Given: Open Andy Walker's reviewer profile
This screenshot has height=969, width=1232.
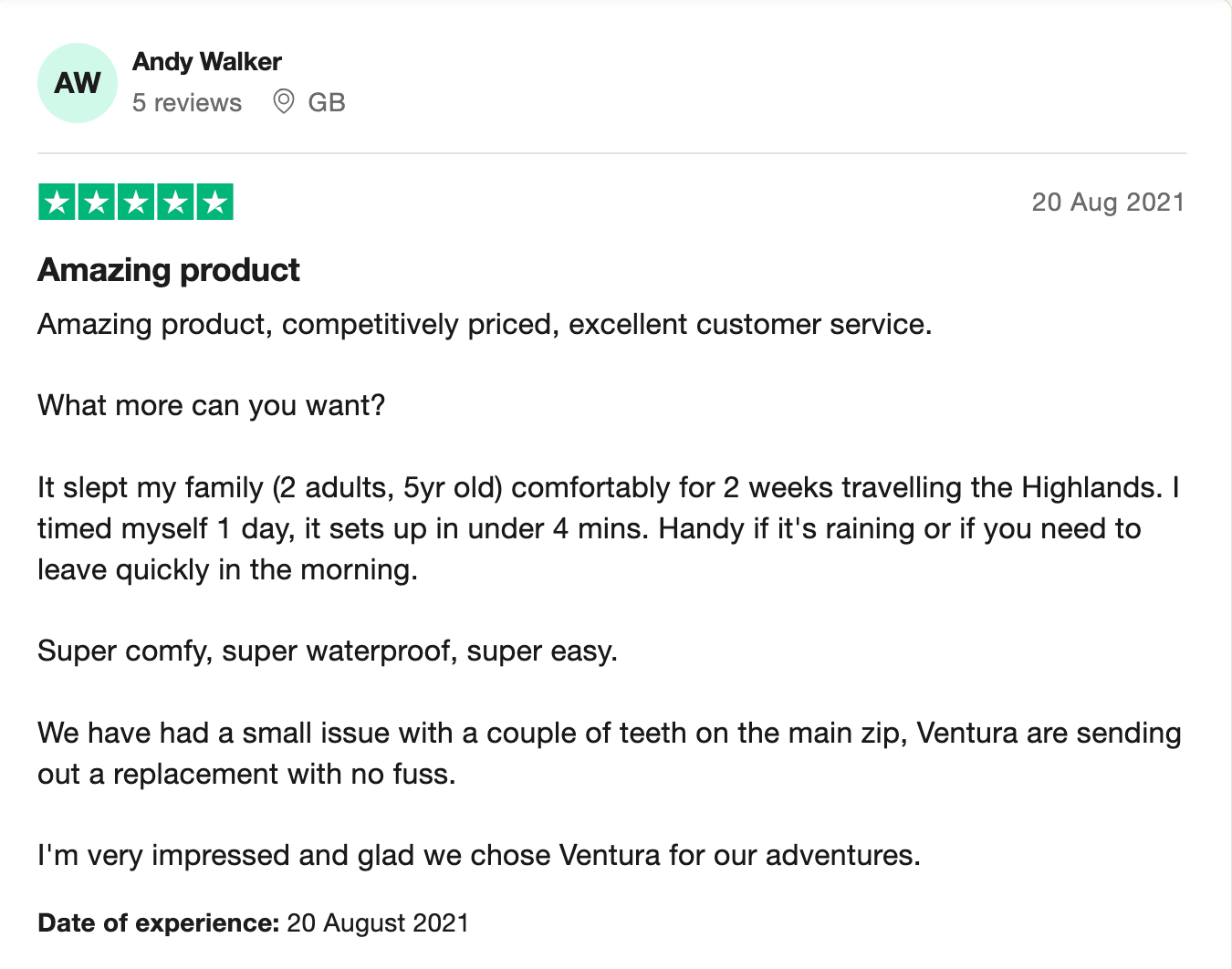Looking at the screenshot, I should [x=207, y=62].
